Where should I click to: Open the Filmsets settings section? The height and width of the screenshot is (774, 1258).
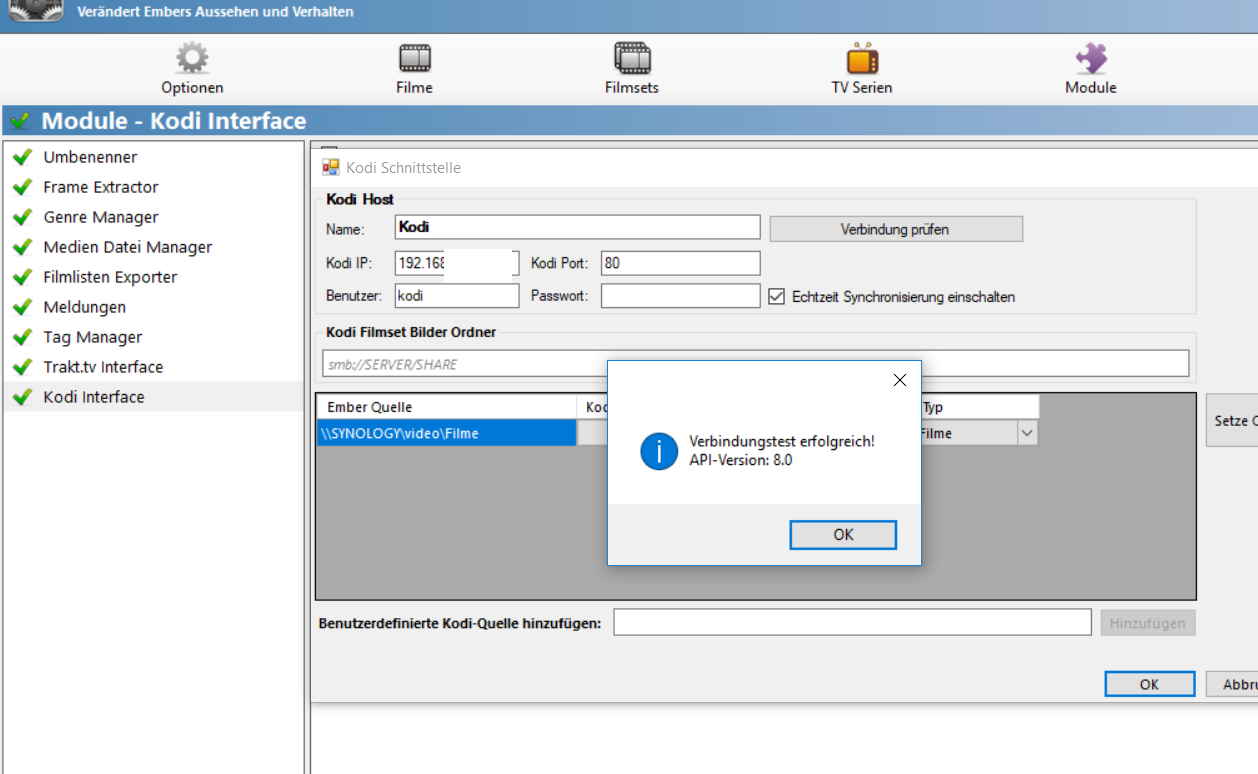(632, 68)
